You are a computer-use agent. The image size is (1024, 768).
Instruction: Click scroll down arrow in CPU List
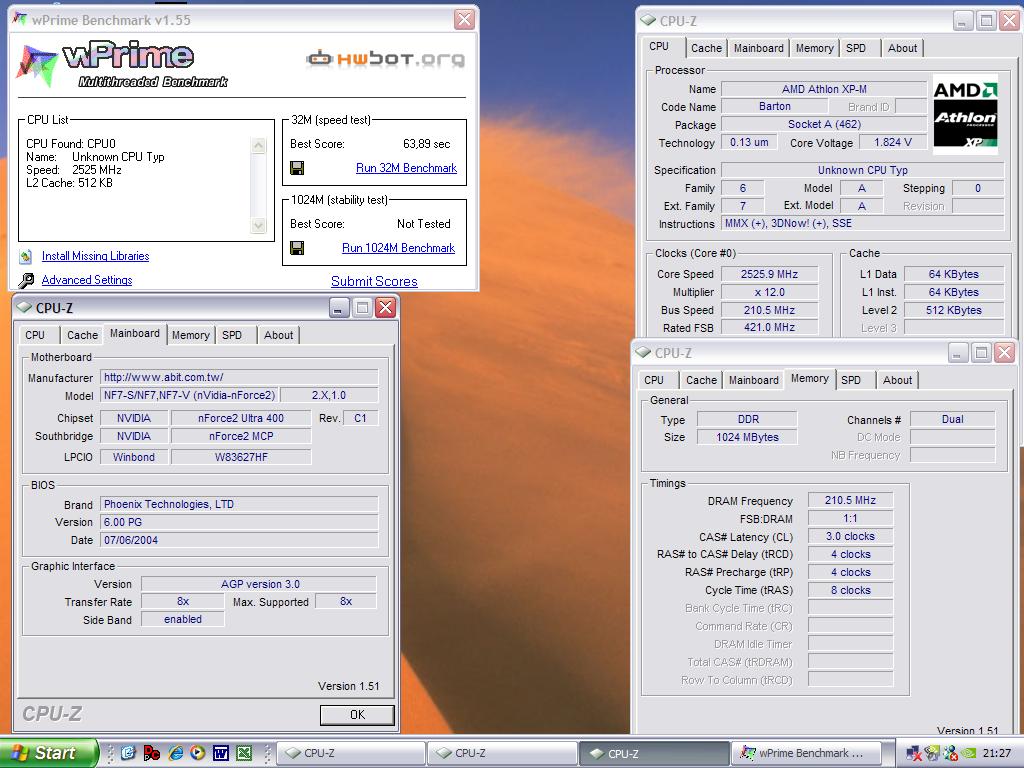click(x=259, y=226)
